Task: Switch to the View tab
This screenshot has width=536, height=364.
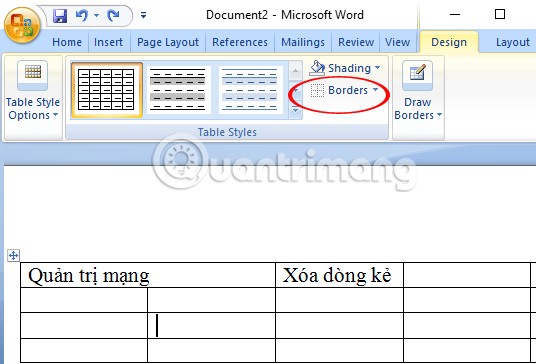Action: point(397,42)
